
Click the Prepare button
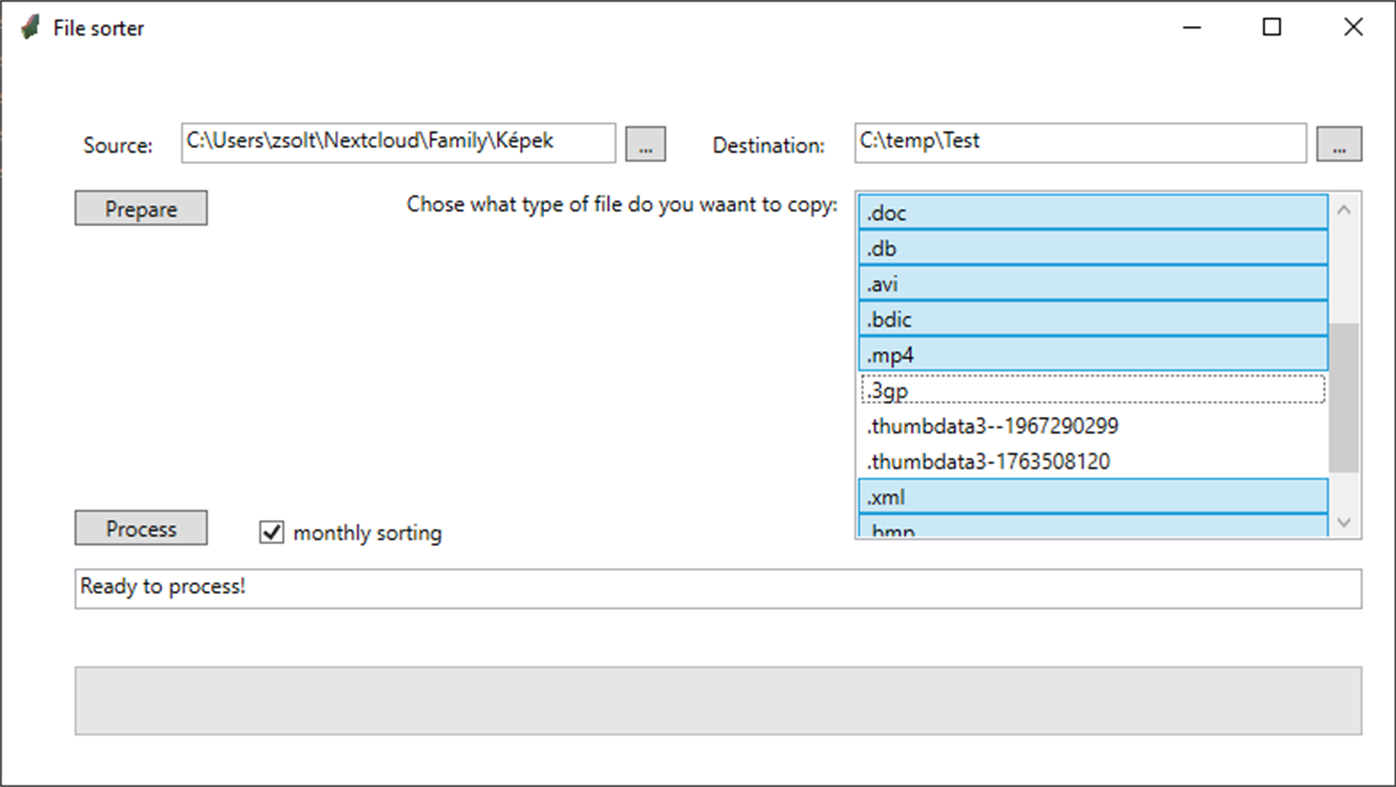coord(140,208)
